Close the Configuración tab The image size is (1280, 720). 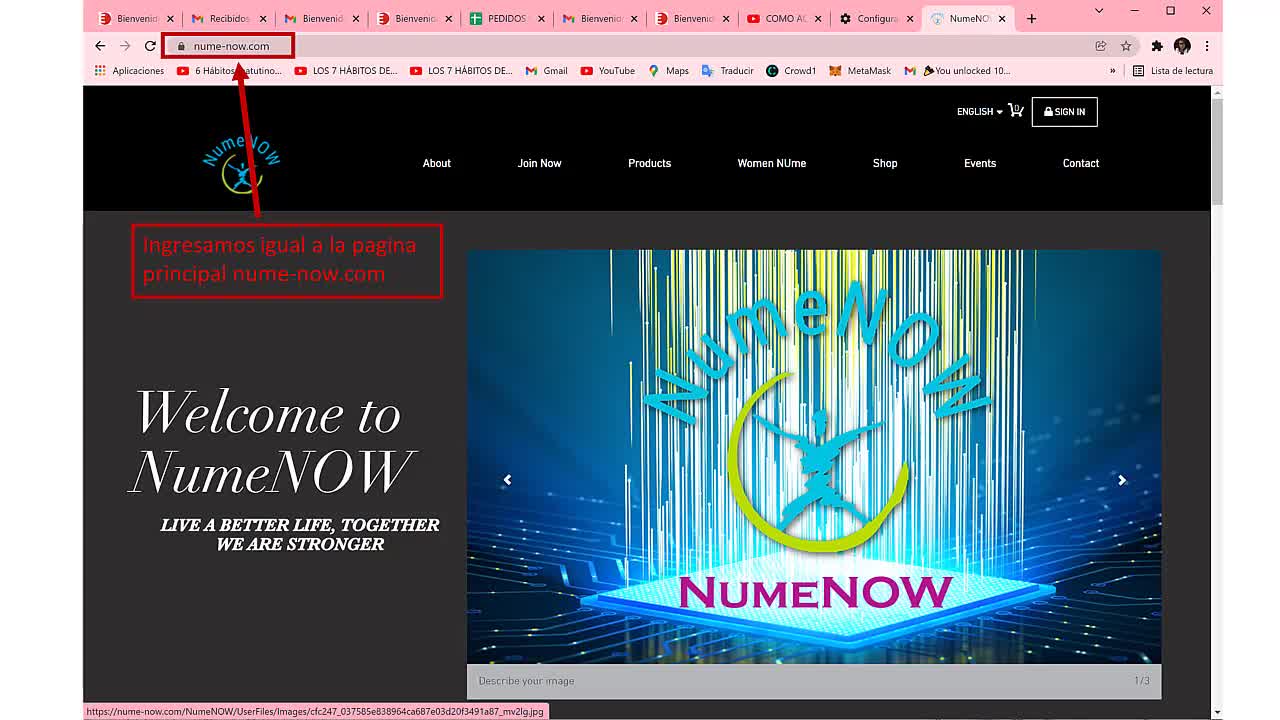click(x=910, y=18)
